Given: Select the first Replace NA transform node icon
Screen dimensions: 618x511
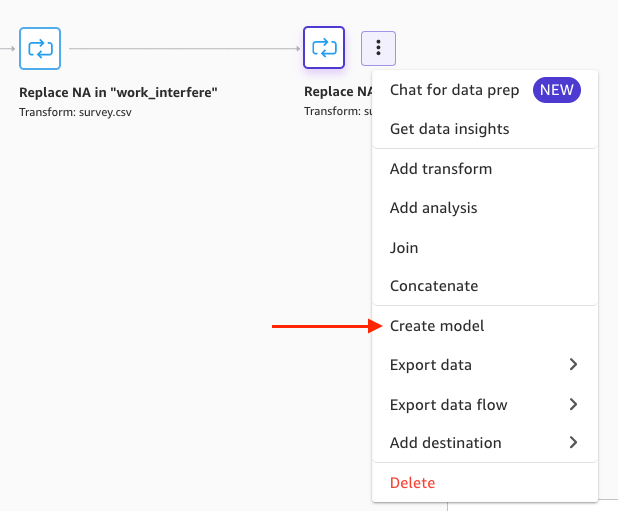Looking at the screenshot, I should click(40, 47).
